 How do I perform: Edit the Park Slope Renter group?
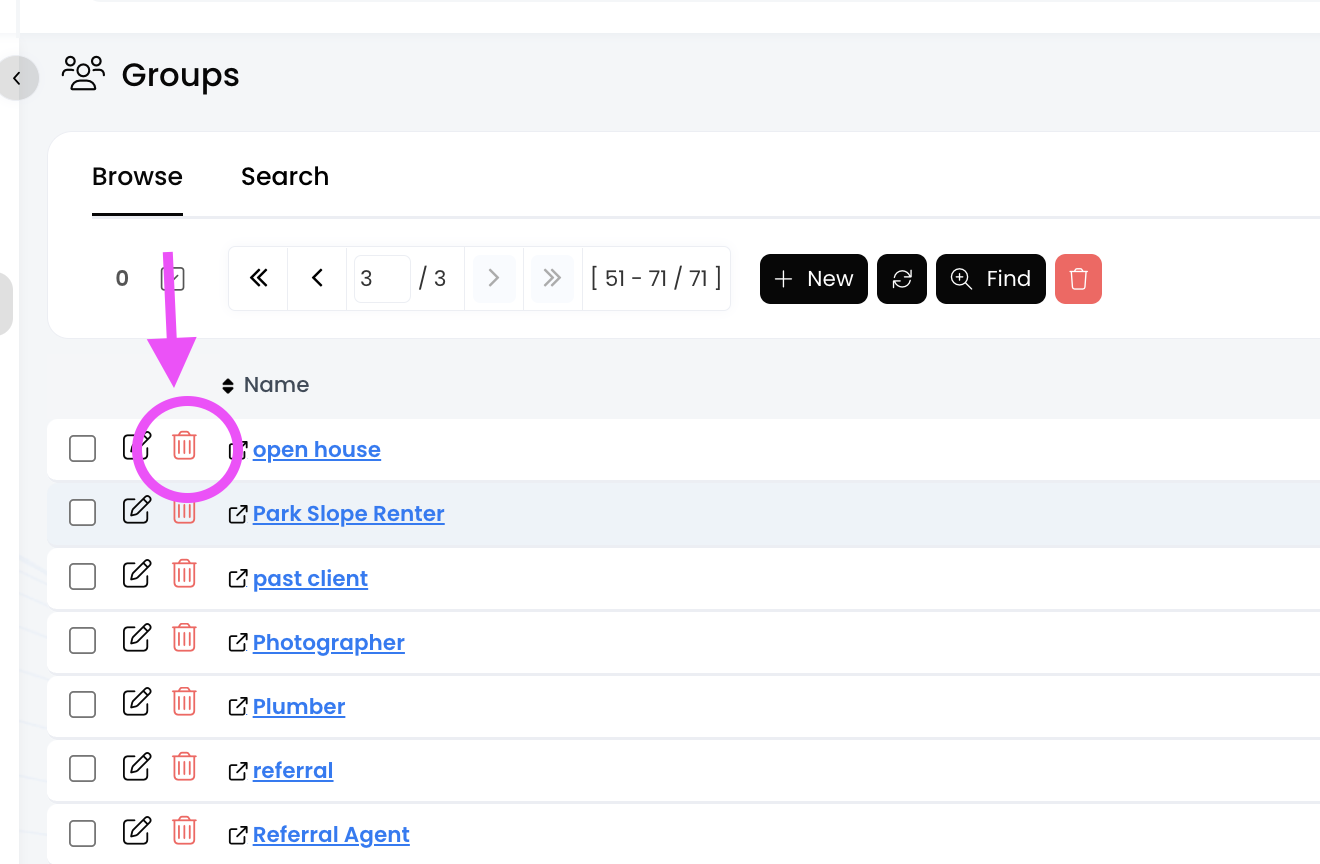tap(136, 510)
